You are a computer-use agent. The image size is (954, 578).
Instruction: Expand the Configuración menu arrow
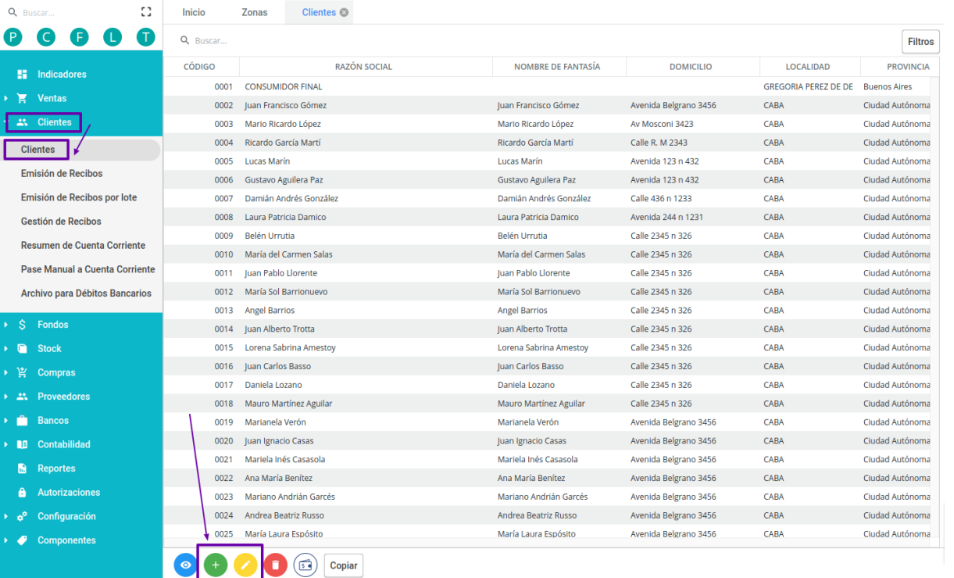pos(6,516)
